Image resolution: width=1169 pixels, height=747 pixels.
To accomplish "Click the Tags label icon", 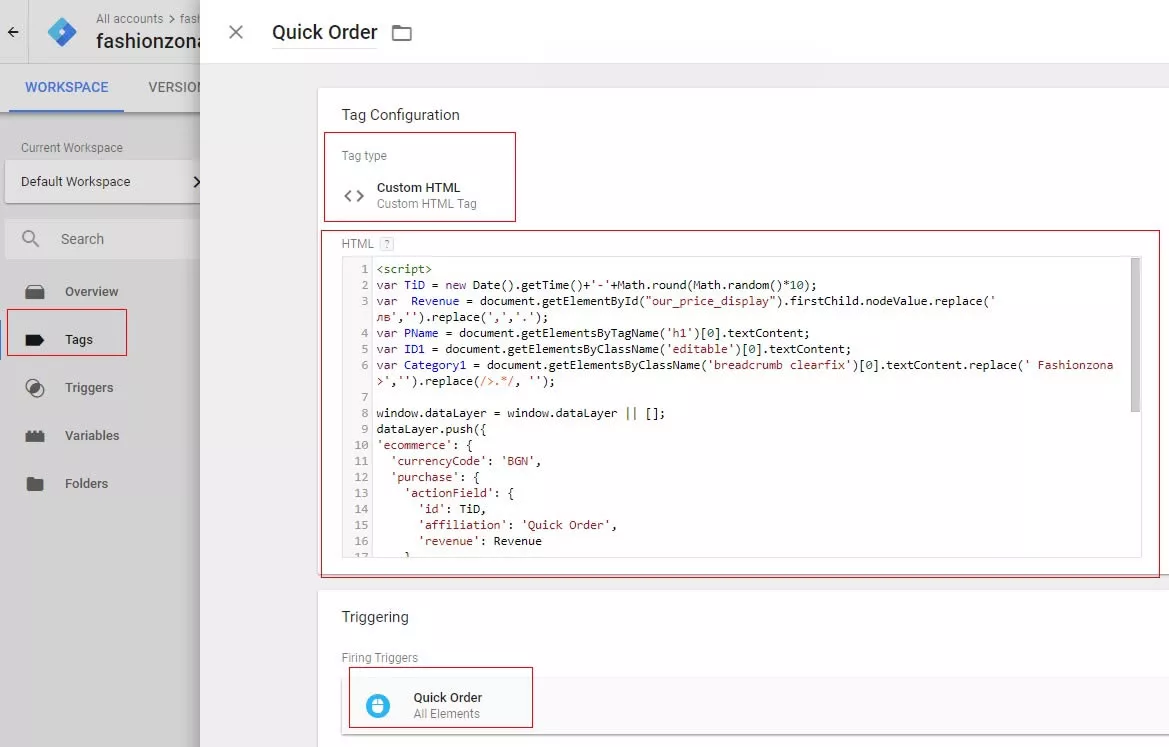I will tap(35, 340).
